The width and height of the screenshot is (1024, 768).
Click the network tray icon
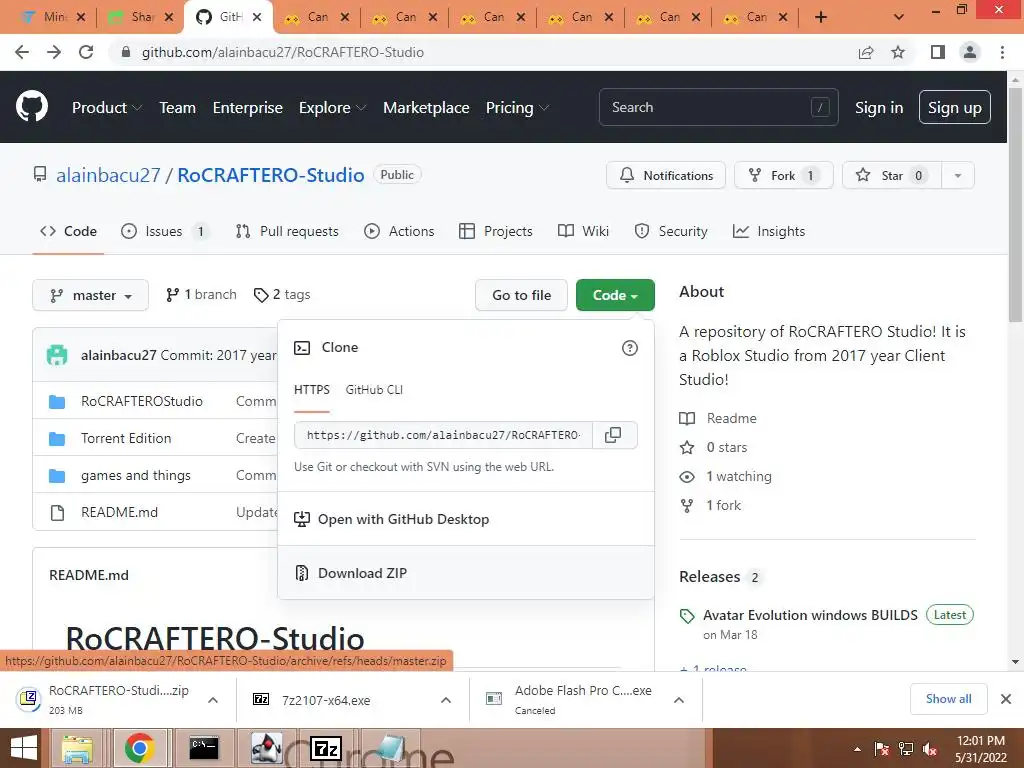(x=906, y=749)
